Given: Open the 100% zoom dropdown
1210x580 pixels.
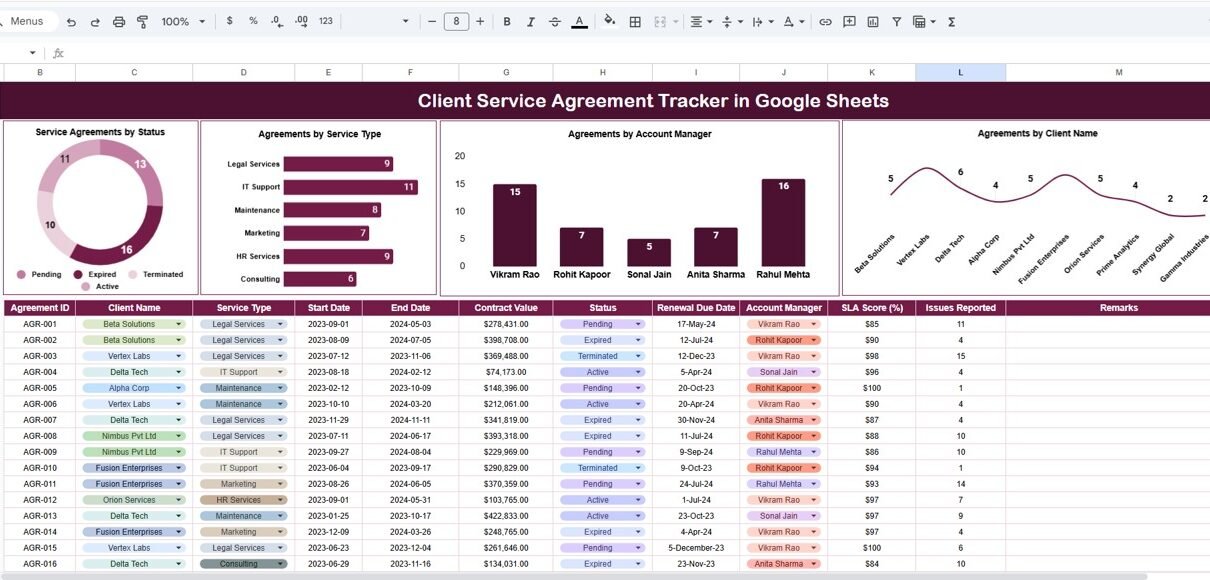Looking at the screenshot, I should 183,21.
